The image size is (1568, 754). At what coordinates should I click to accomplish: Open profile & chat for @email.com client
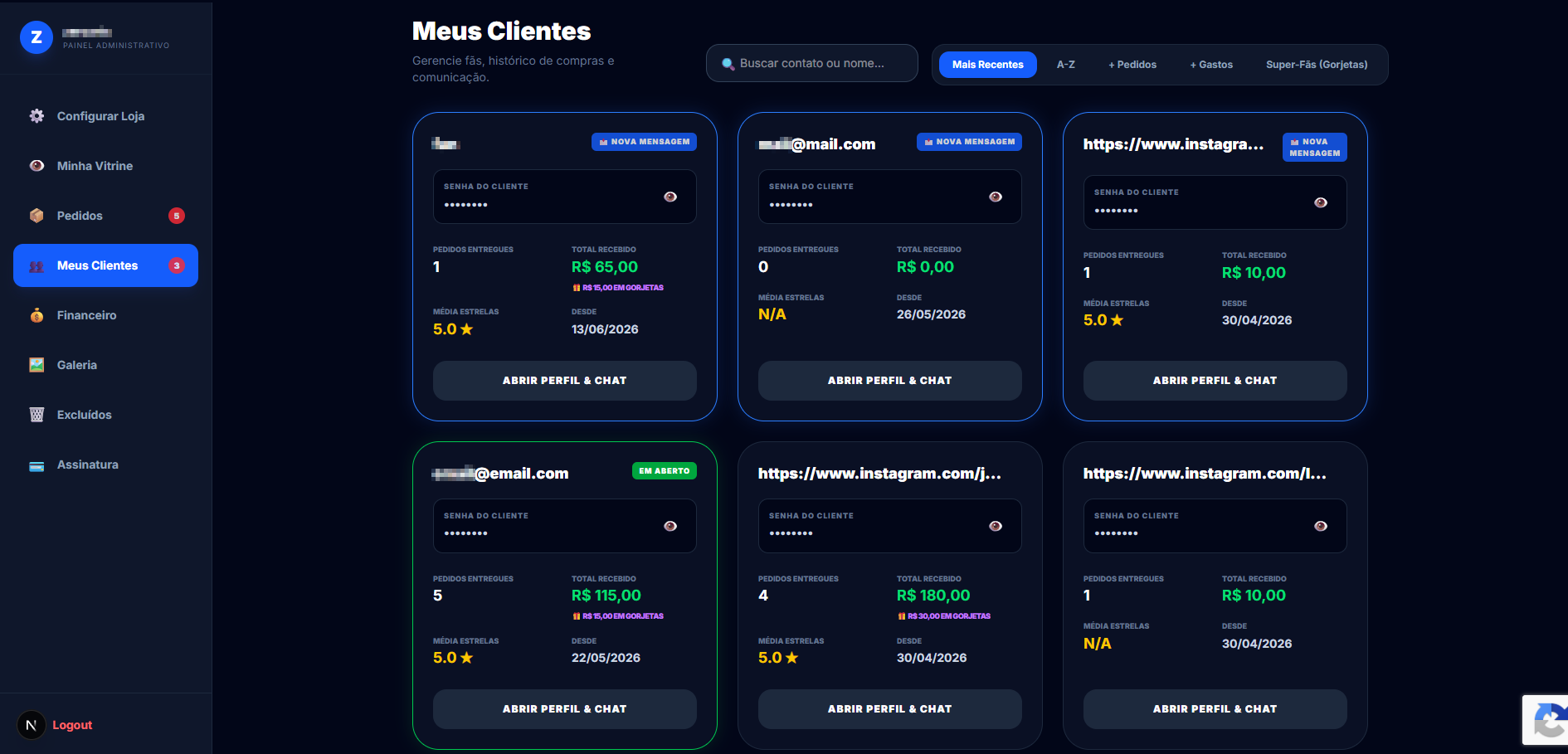coord(565,709)
